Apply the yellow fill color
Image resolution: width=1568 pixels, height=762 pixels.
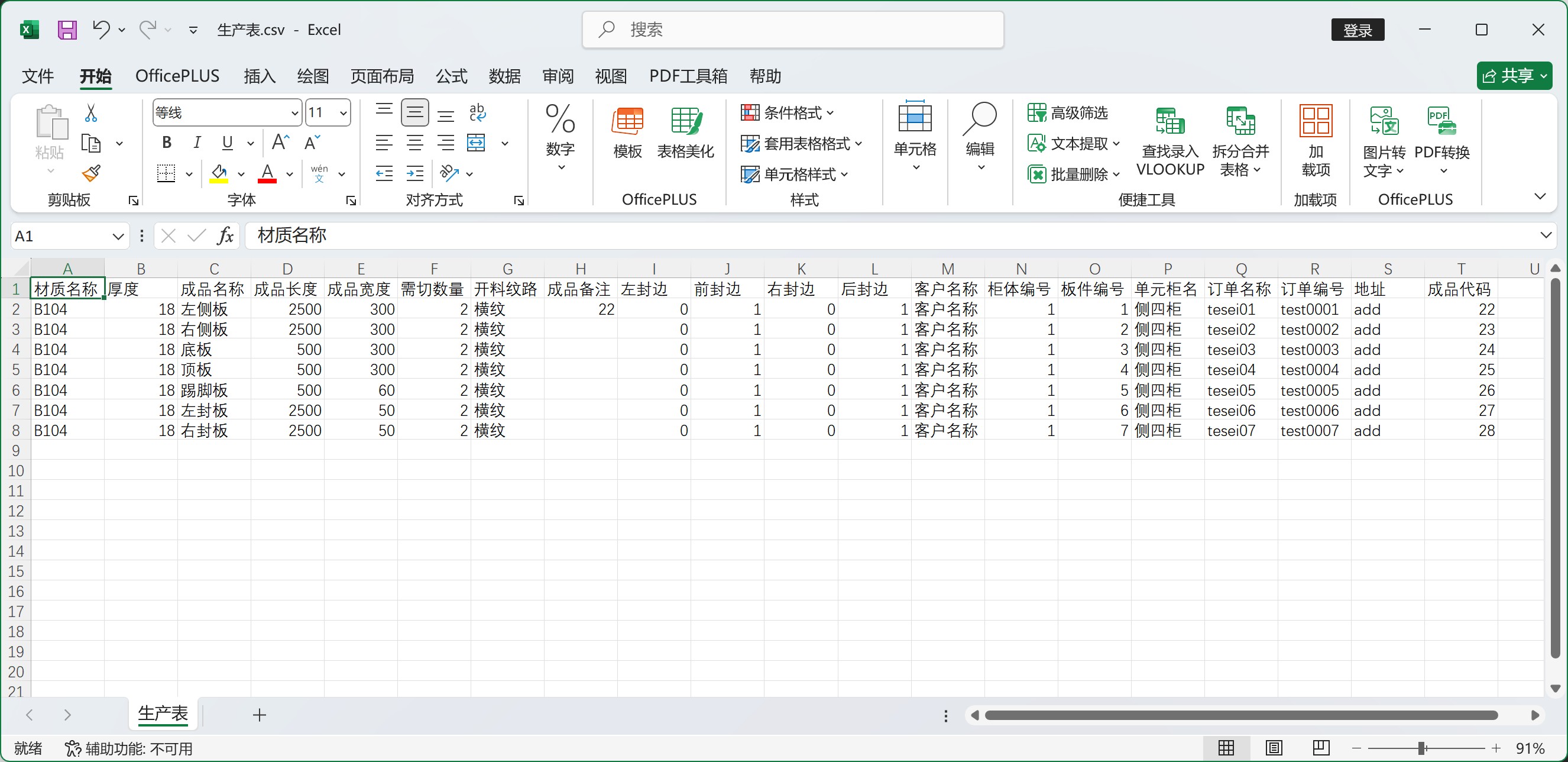point(219,174)
